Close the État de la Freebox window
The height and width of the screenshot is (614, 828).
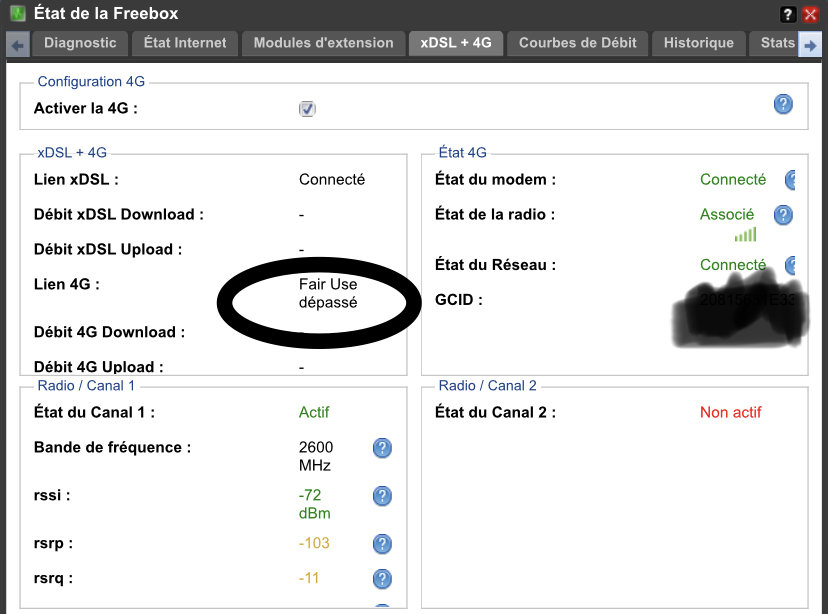[810, 14]
